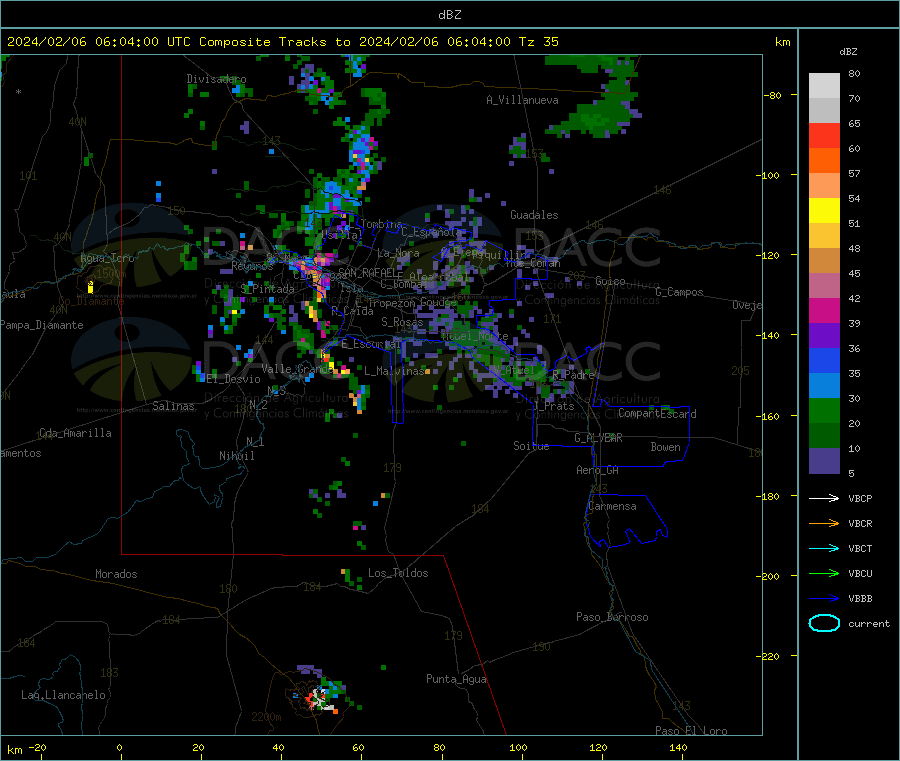Viewport: 900px width, 761px height.
Task: Click the 'A_Villanueva' map label
Action: [522, 100]
